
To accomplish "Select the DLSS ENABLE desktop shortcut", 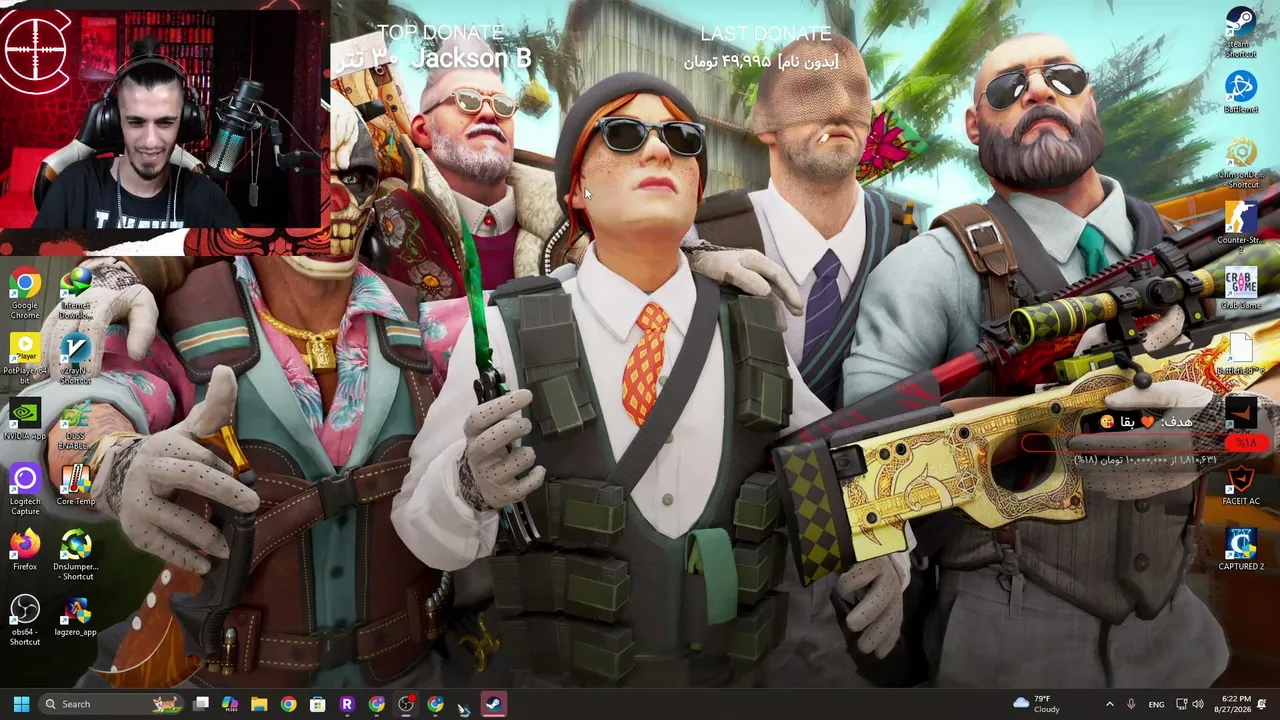I will click(x=76, y=426).
